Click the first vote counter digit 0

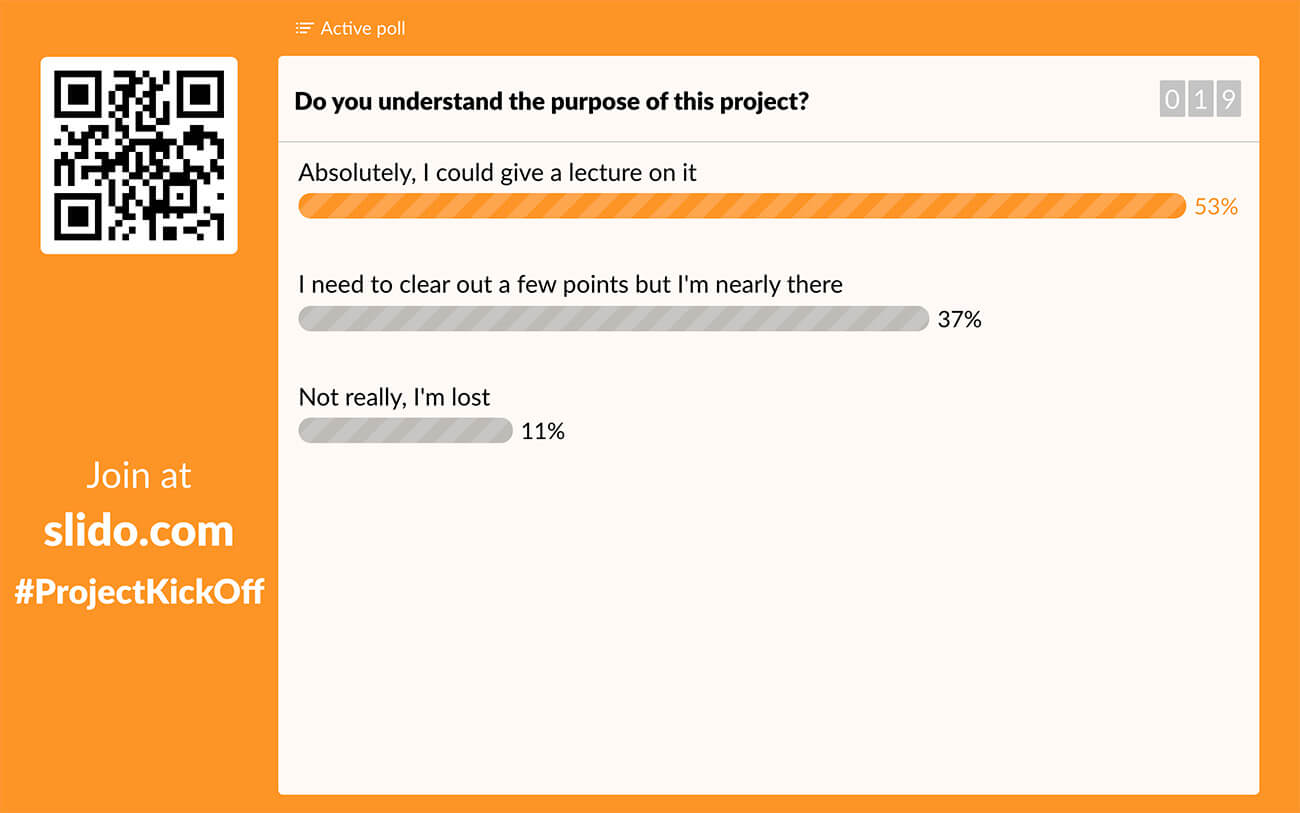pos(1172,100)
